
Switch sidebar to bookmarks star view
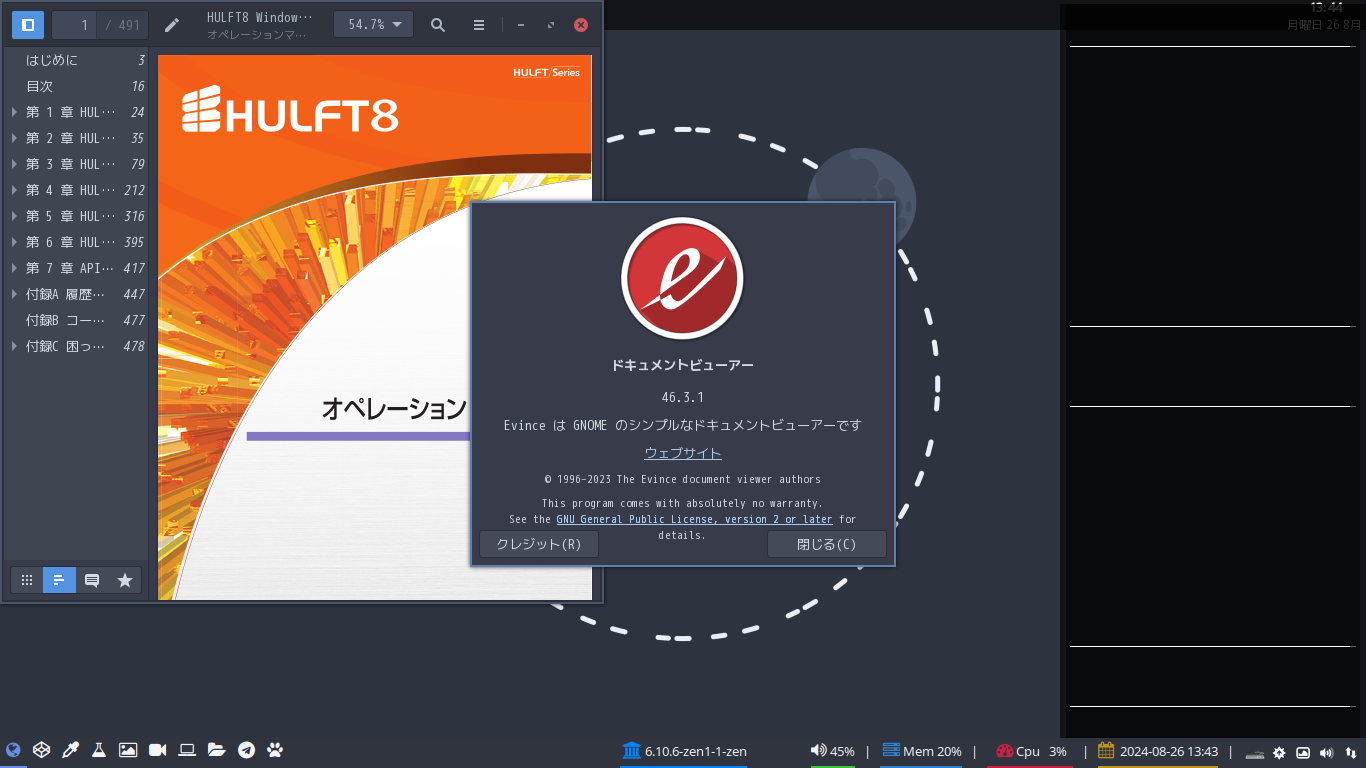point(125,580)
